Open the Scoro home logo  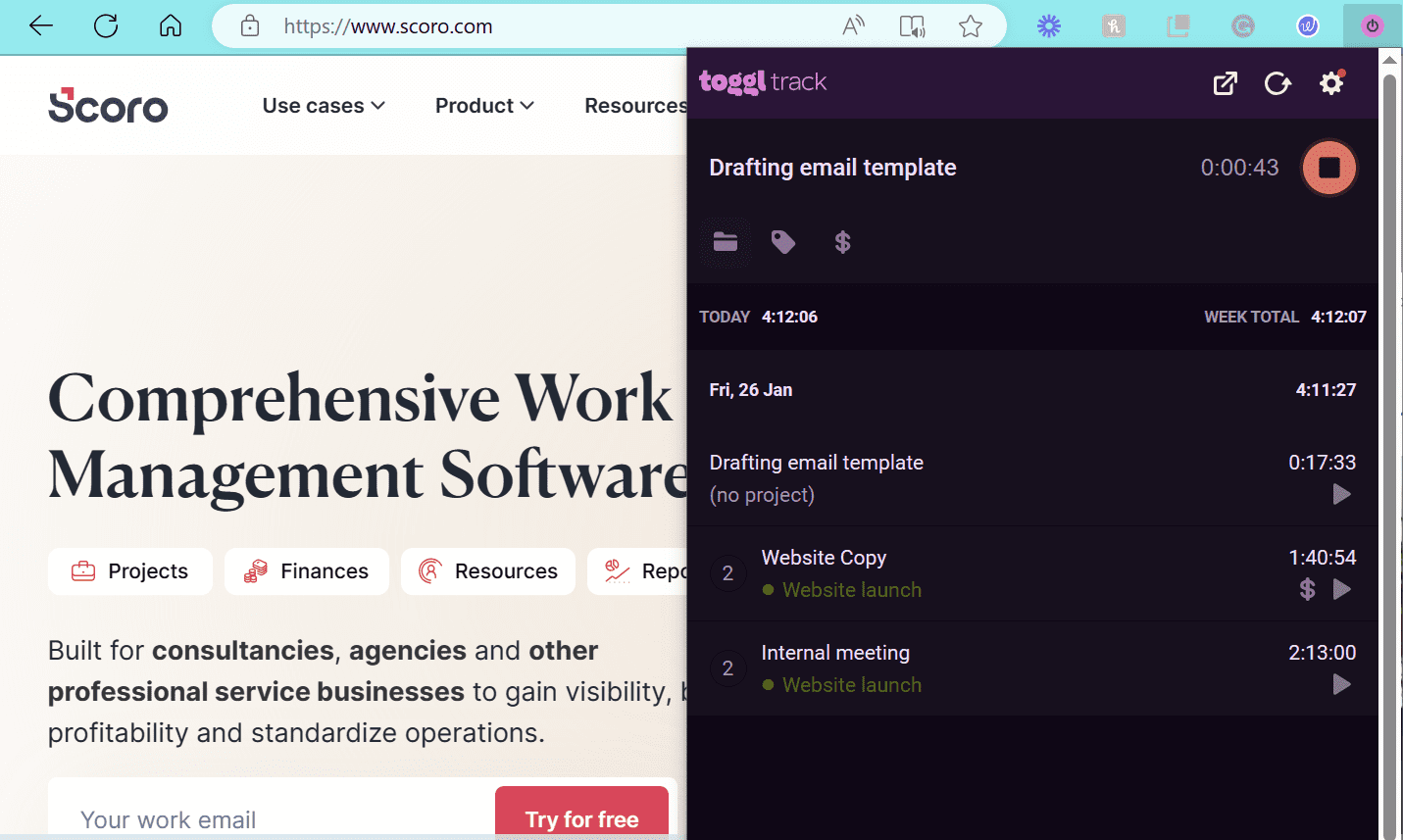coord(108,106)
